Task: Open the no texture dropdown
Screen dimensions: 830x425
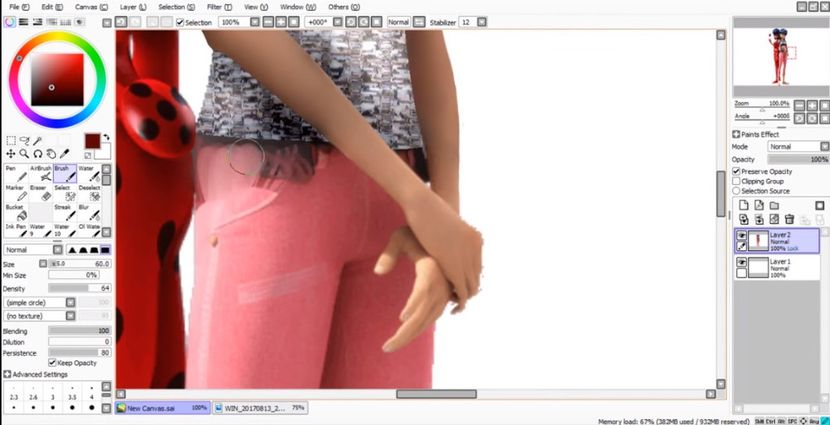Action: point(70,316)
